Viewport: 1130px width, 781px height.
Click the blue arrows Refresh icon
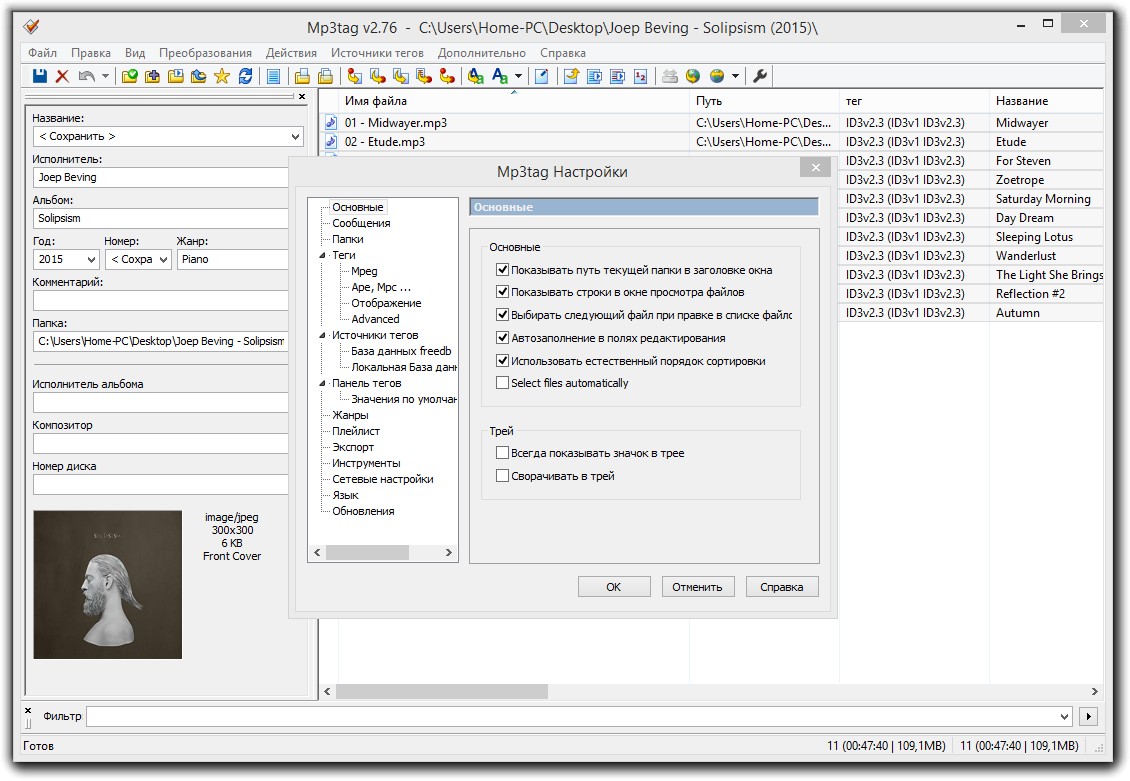245,76
